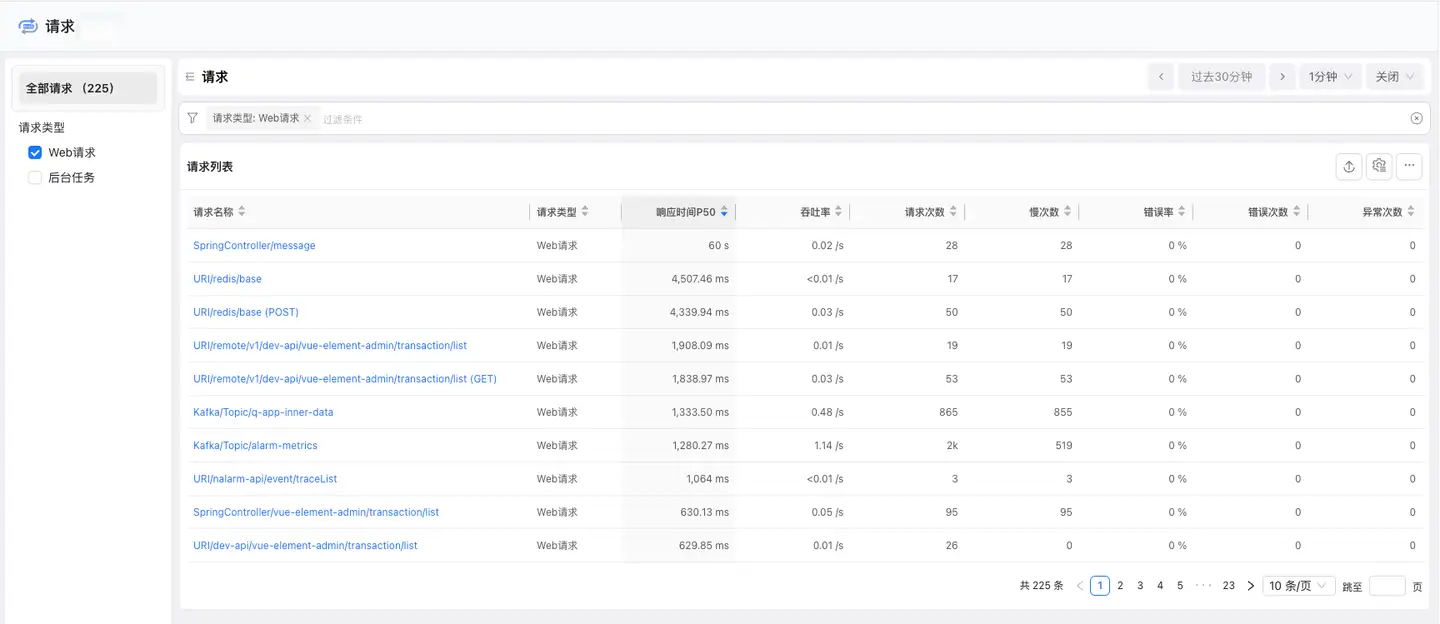Open Kafka/Topic/alarm-metrics request link
This screenshot has height=624, width=1440.
(255, 446)
